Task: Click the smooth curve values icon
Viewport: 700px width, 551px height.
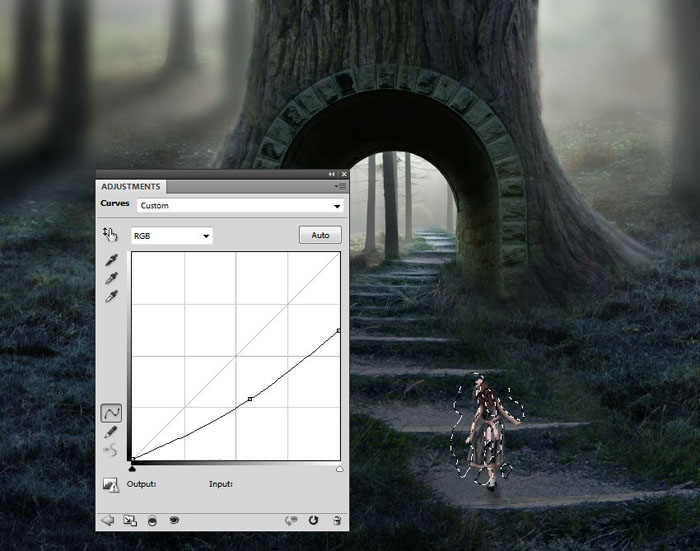Action: [110, 450]
